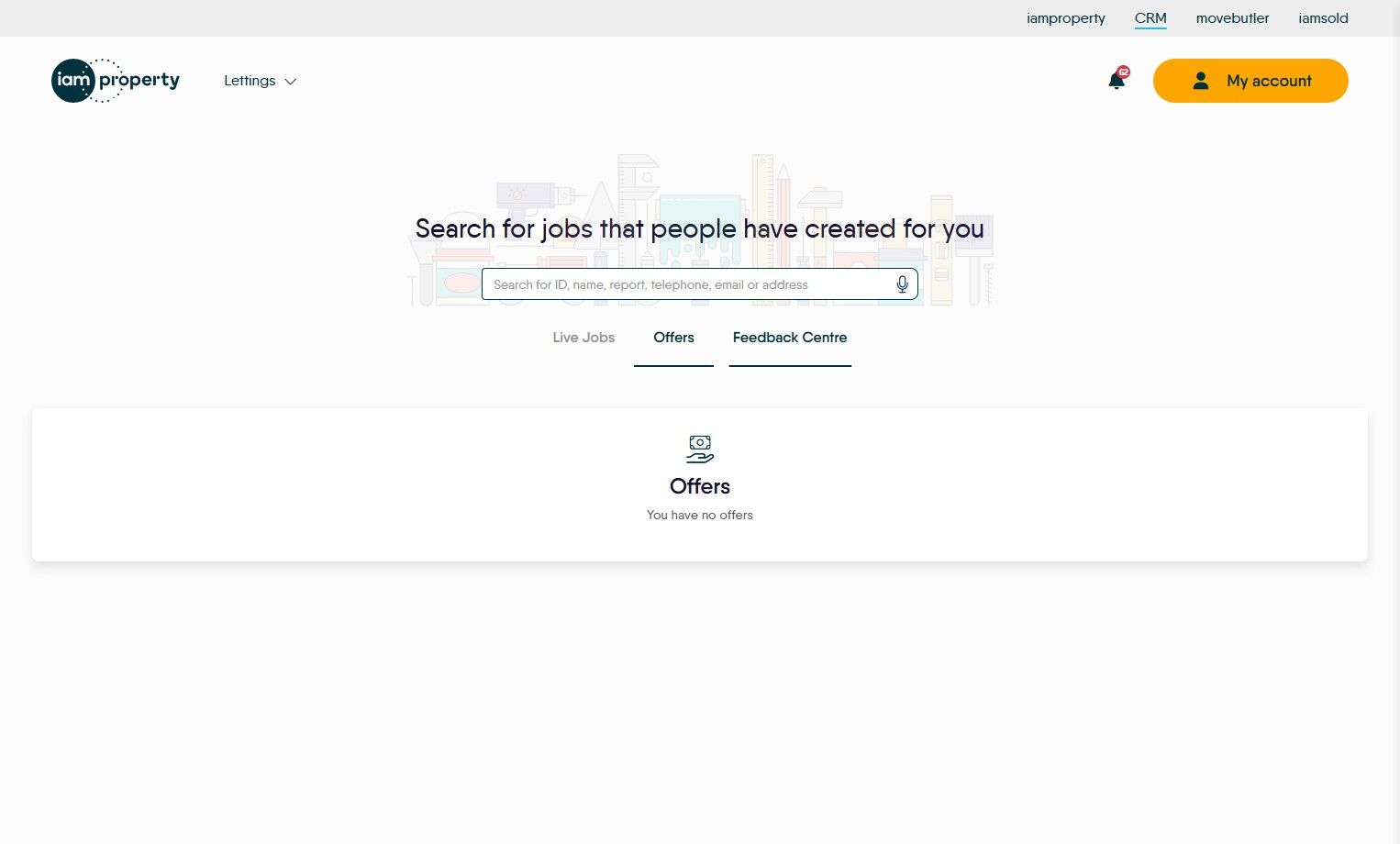Switch to the Live Jobs tab
This screenshot has width=1400, height=844.
pyautogui.click(x=583, y=338)
